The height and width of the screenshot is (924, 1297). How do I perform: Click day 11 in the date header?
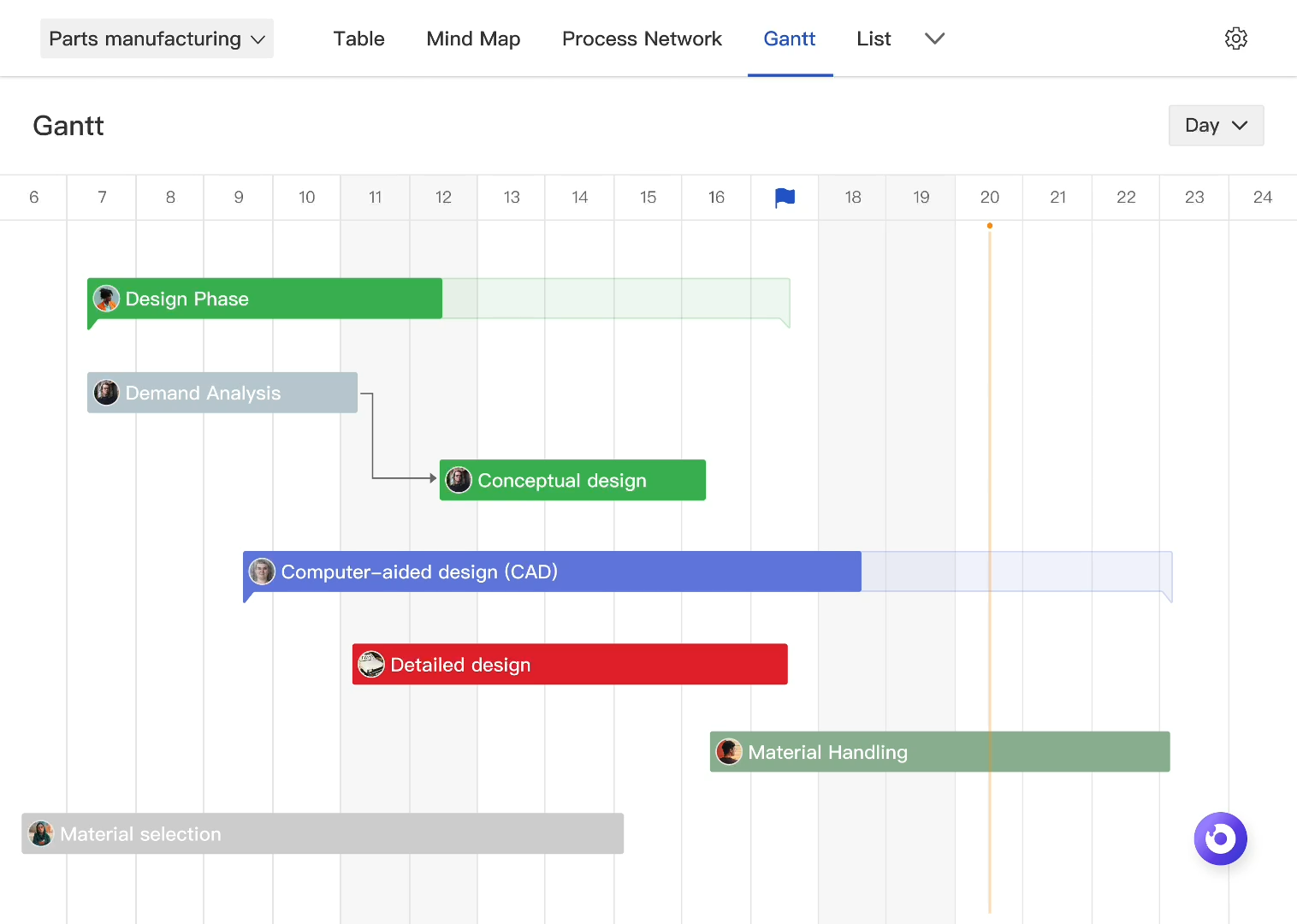(375, 198)
